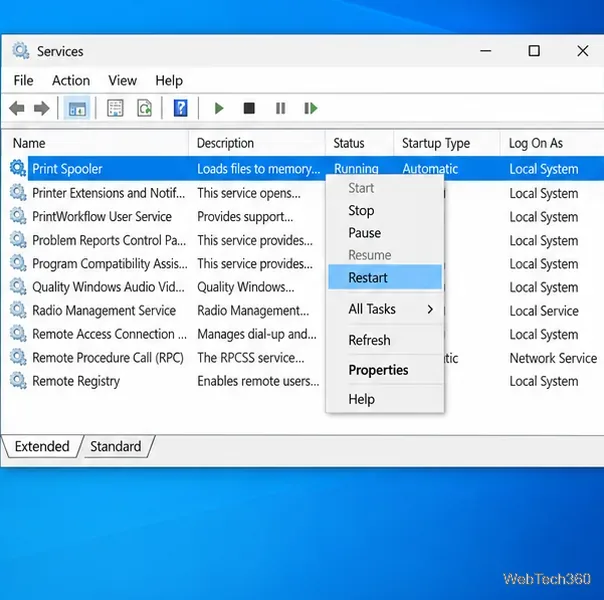
Task: Open the Help menu in menu bar
Action: (169, 80)
